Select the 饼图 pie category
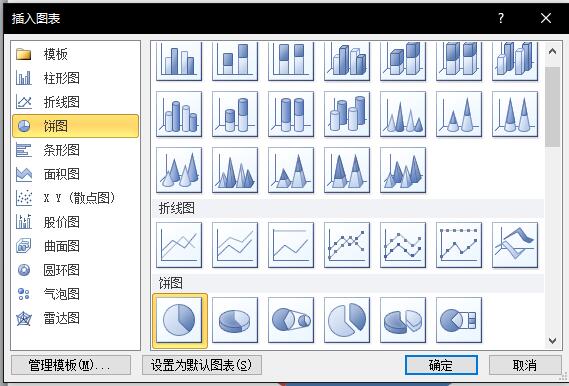Image resolution: width=569 pixels, height=386 pixels. (75, 126)
